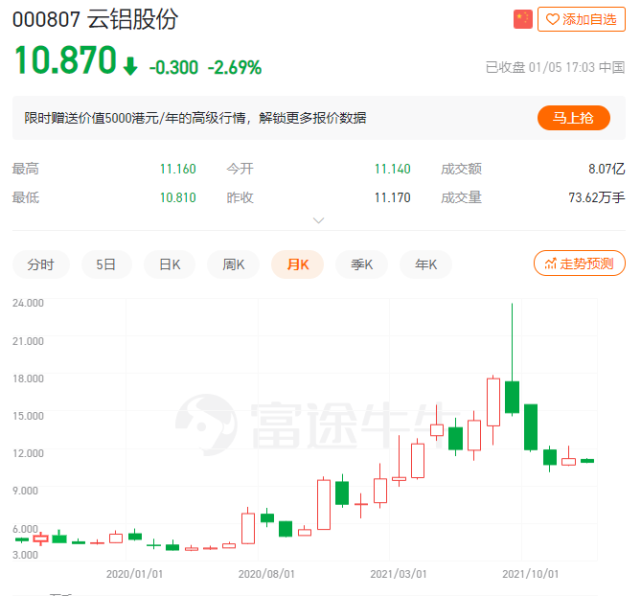
Task: Switch to 季K chart tab
Action: tap(361, 264)
